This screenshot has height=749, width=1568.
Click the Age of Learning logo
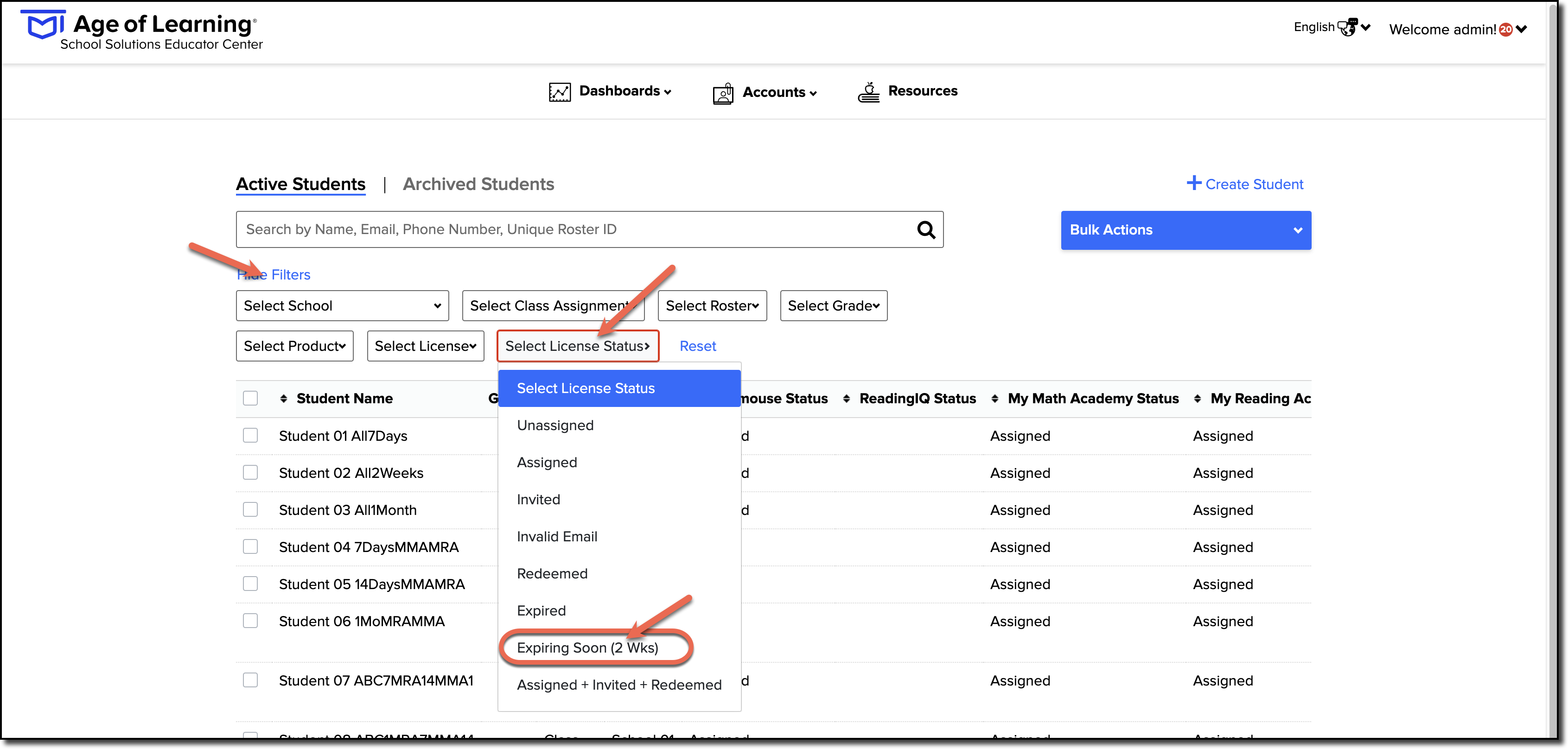(x=43, y=25)
